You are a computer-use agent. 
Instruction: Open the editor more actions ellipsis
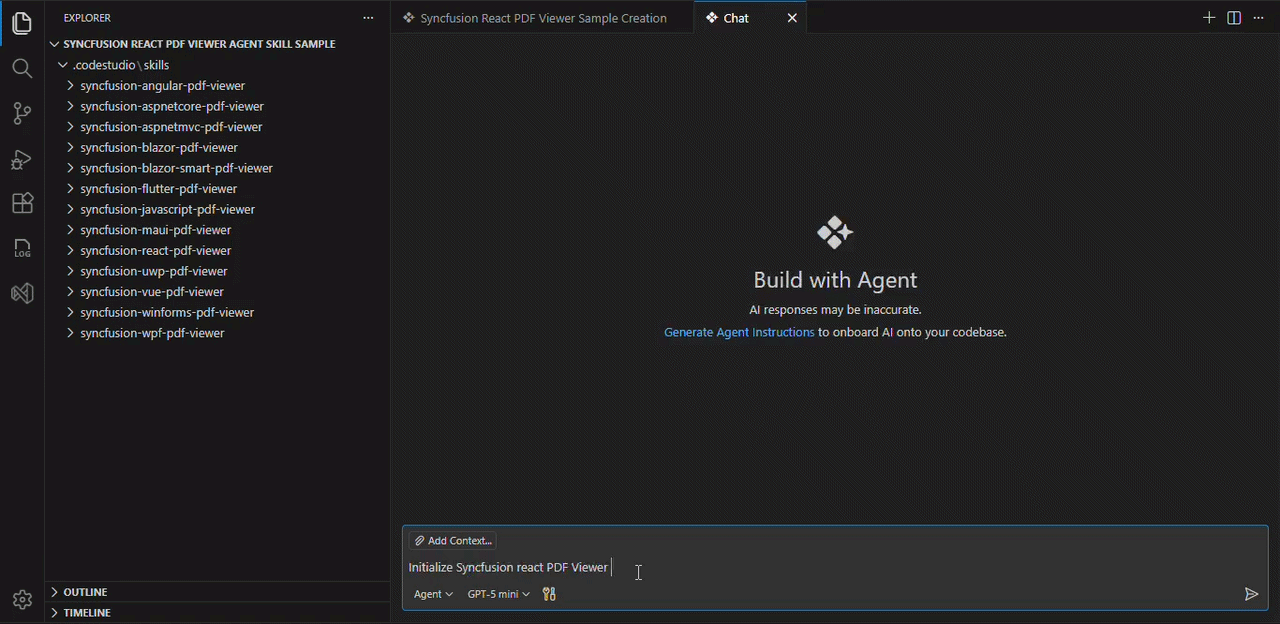click(x=1259, y=18)
